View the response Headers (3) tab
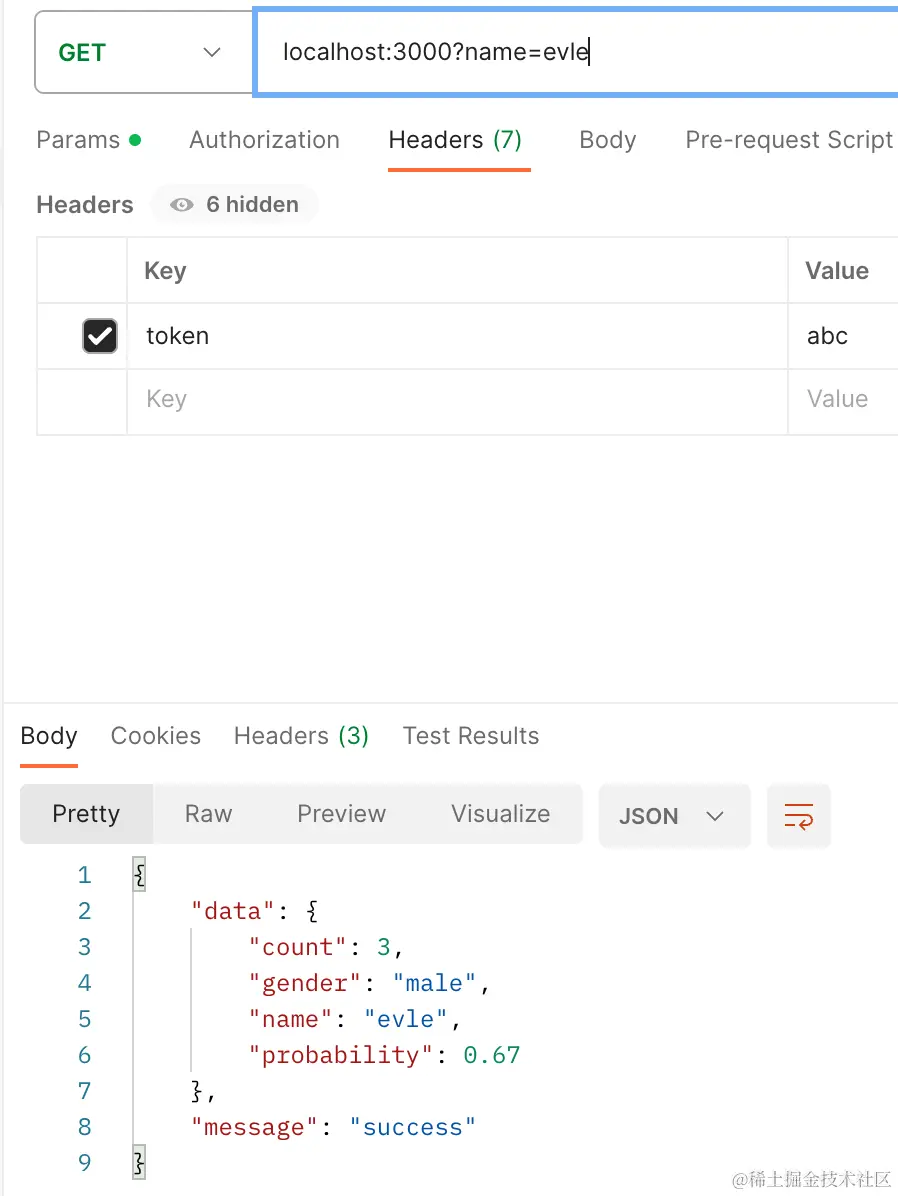The height and width of the screenshot is (1196, 898). 301,736
